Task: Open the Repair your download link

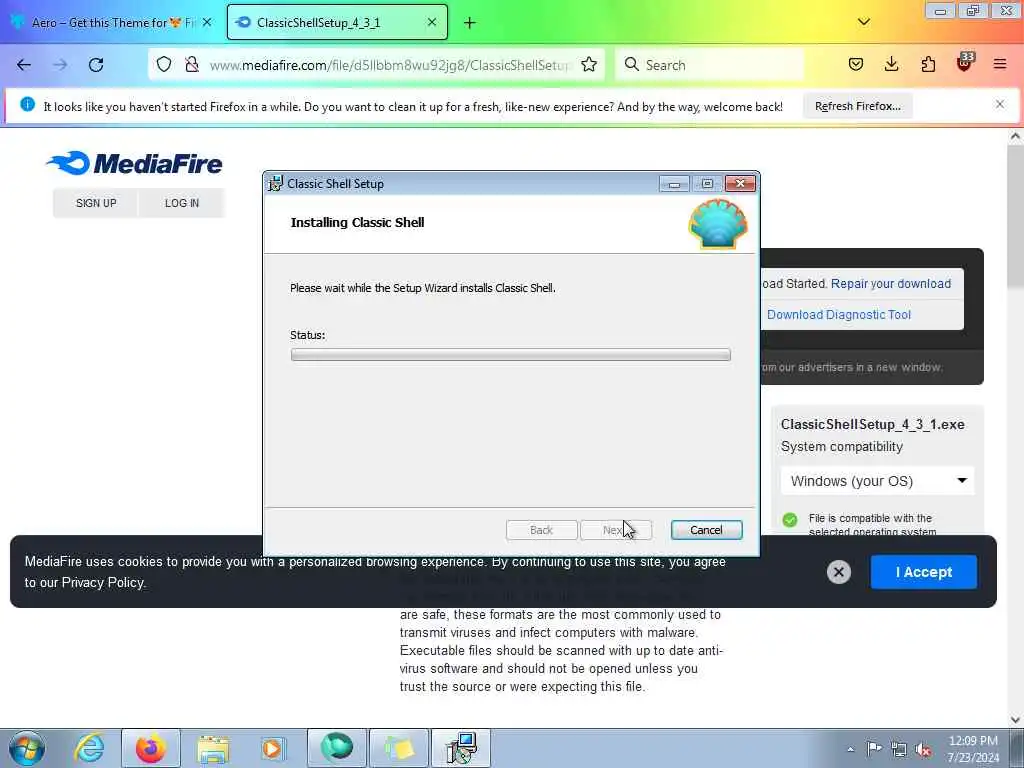Action: pyautogui.click(x=891, y=283)
